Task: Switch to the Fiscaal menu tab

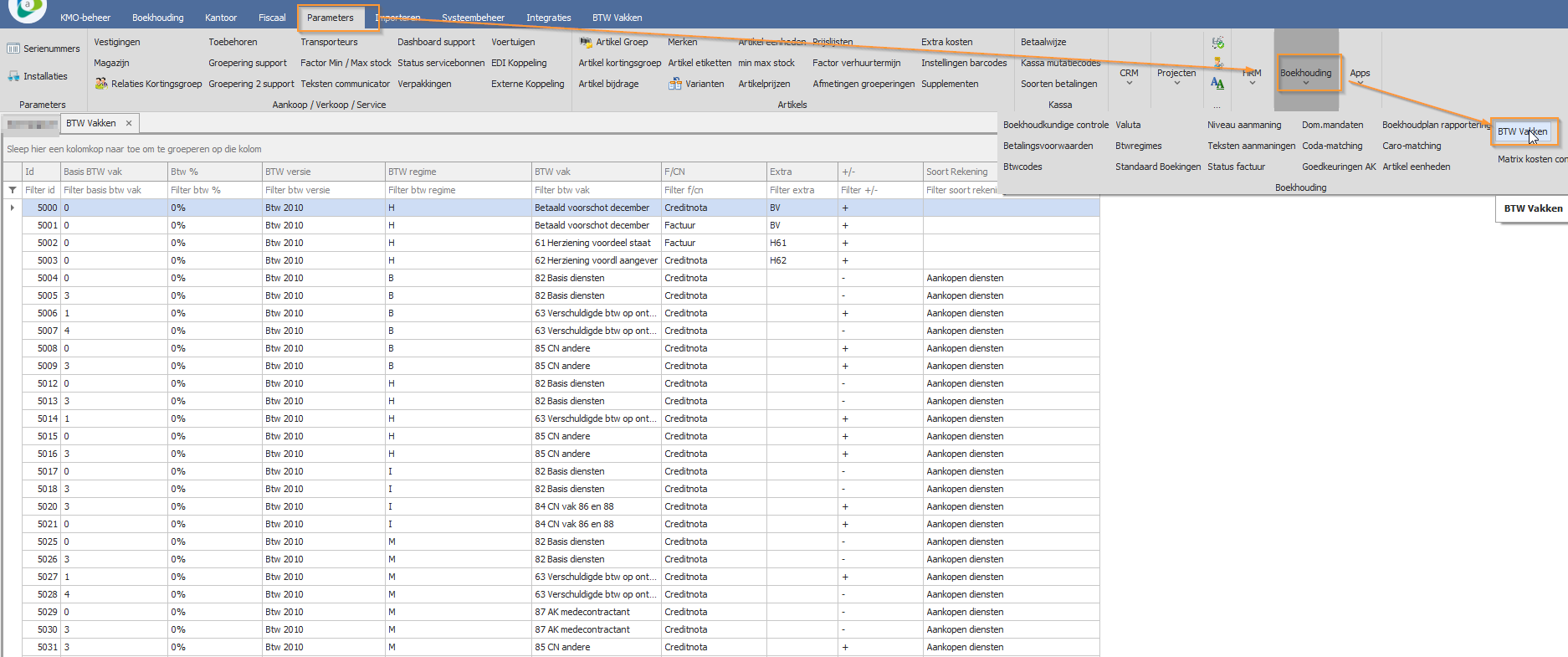Action: coord(272,18)
